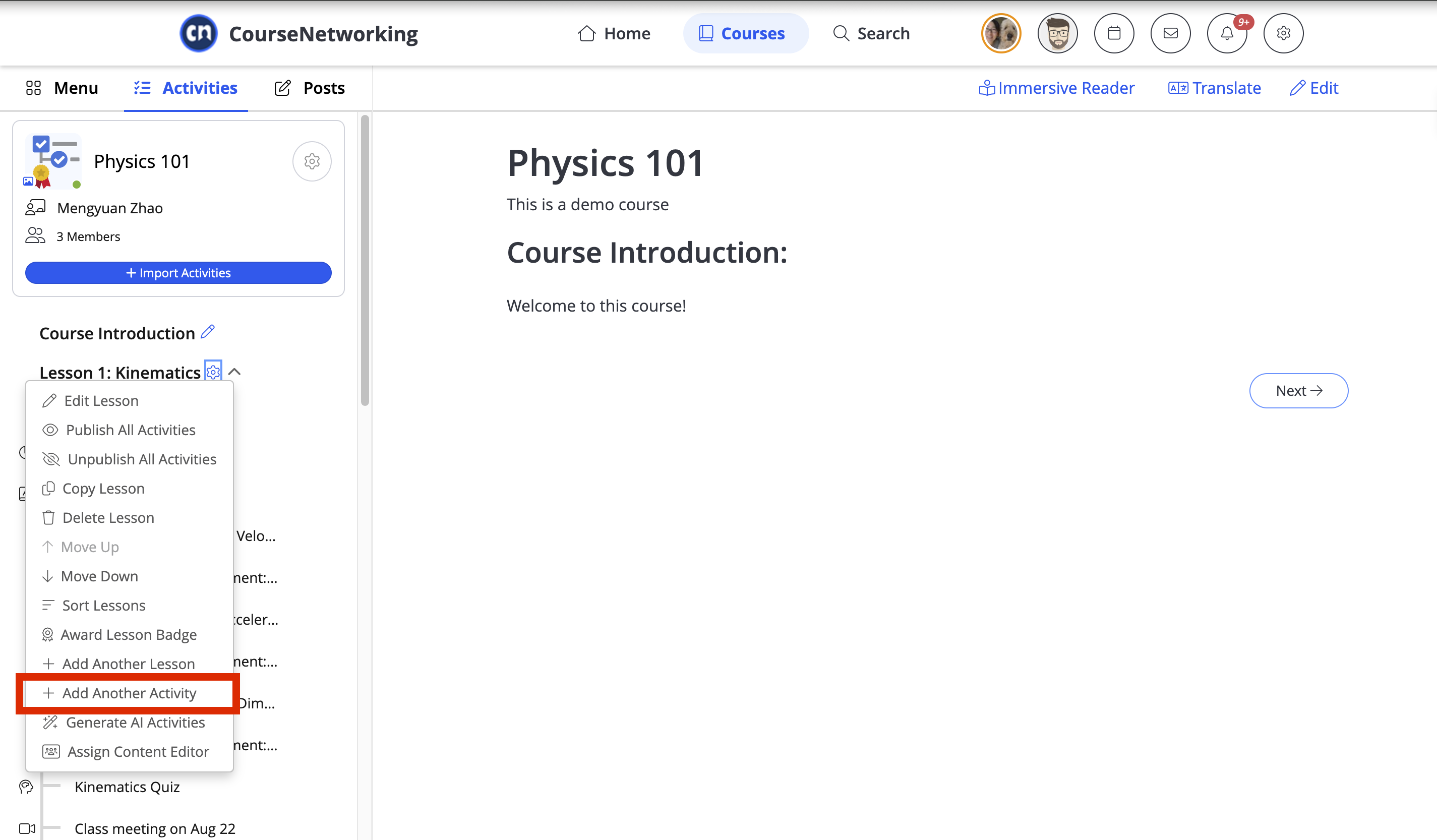Image resolution: width=1437 pixels, height=840 pixels.
Task: Open Physics 101 course settings gear
Action: pos(312,161)
